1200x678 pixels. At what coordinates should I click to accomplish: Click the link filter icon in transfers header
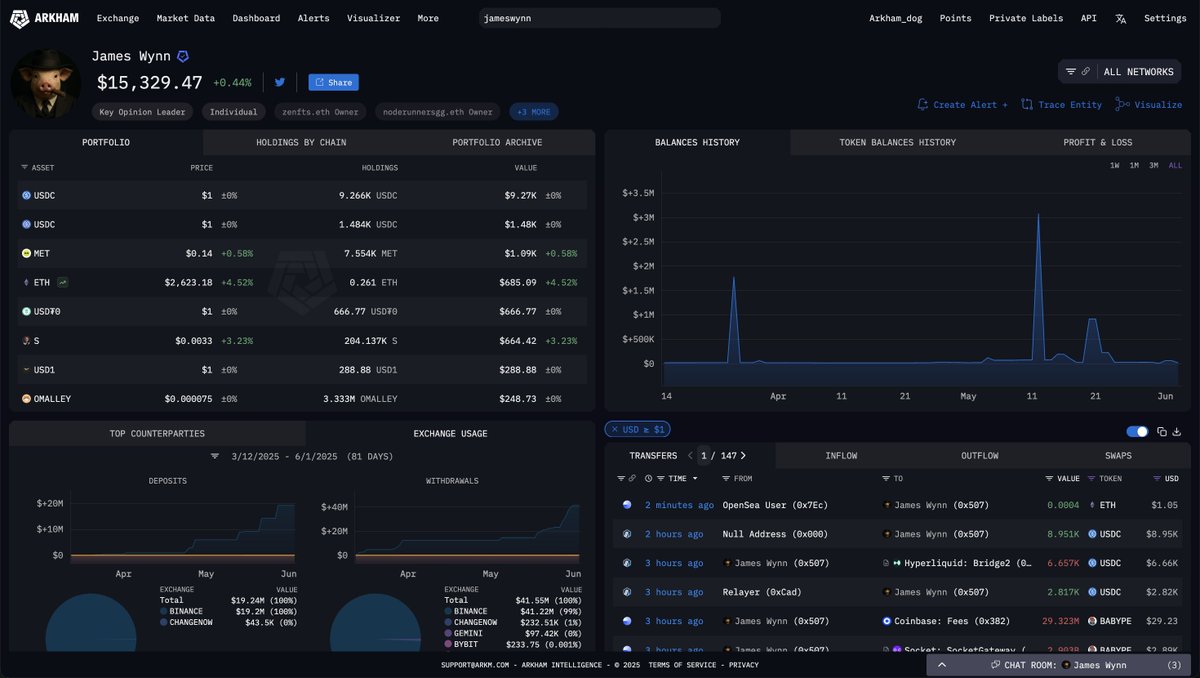click(x=631, y=478)
